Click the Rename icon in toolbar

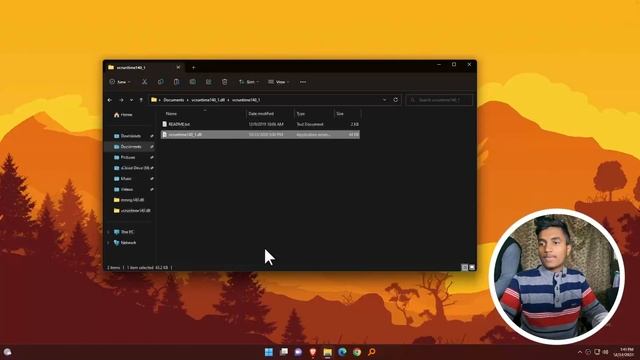click(193, 82)
